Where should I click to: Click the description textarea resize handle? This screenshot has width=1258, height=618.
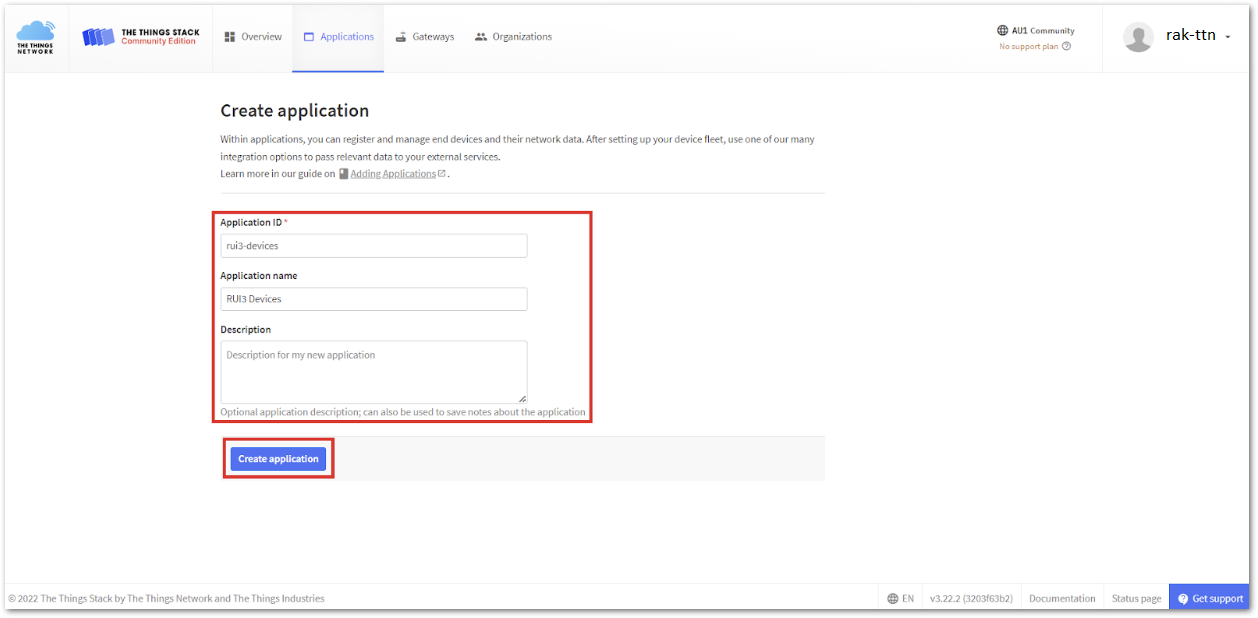pos(521,398)
